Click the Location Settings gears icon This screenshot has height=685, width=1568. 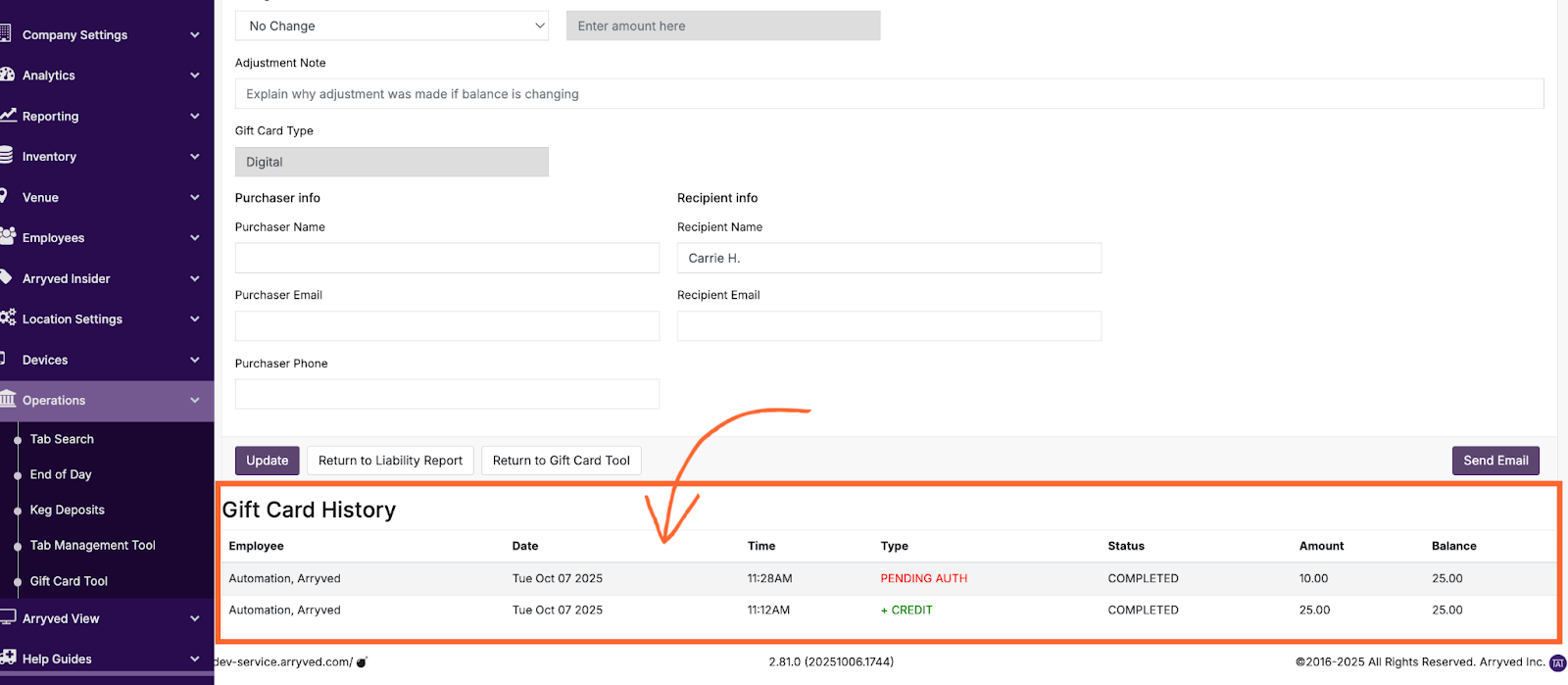(x=8, y=318)
